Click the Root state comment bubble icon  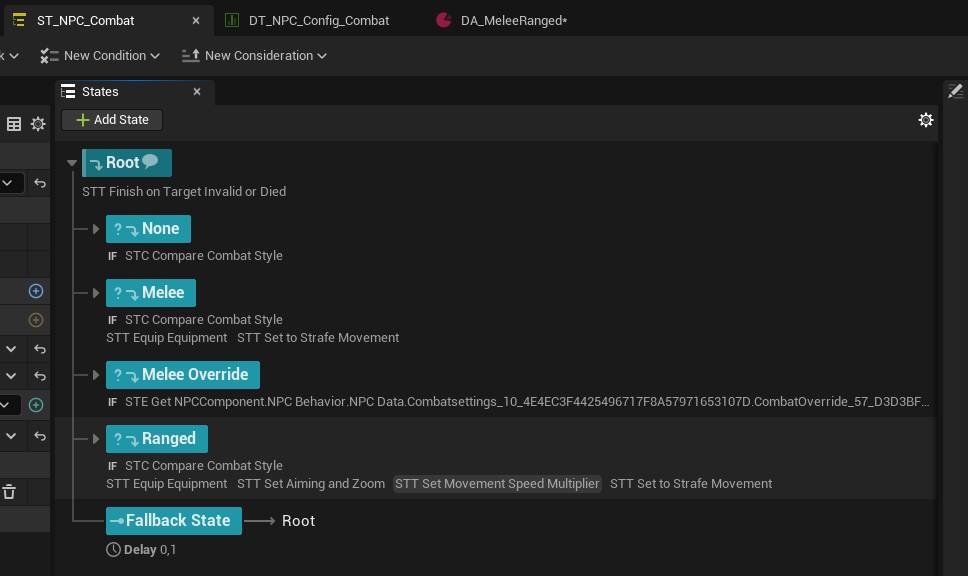pos(151,162)
